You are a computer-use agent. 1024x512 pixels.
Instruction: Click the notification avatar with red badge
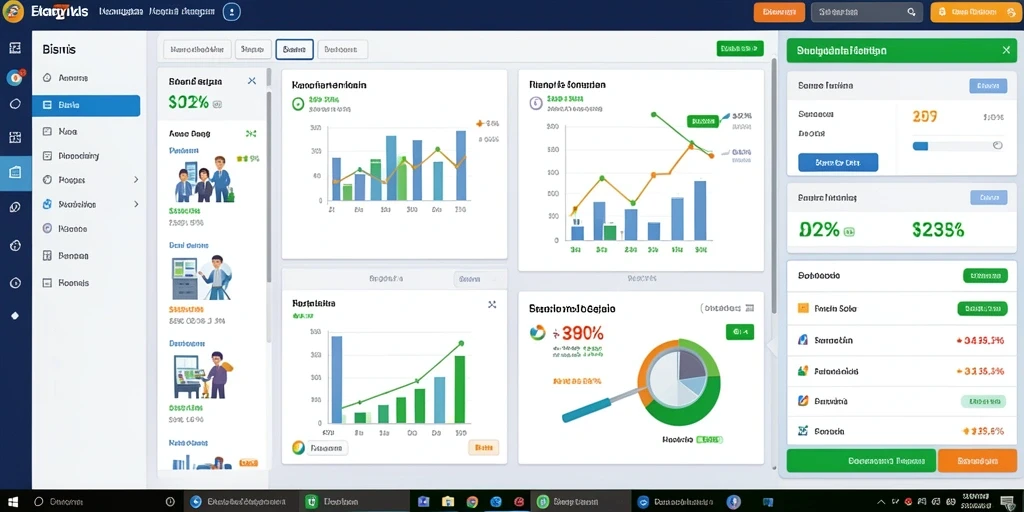(x=15, y=78)
